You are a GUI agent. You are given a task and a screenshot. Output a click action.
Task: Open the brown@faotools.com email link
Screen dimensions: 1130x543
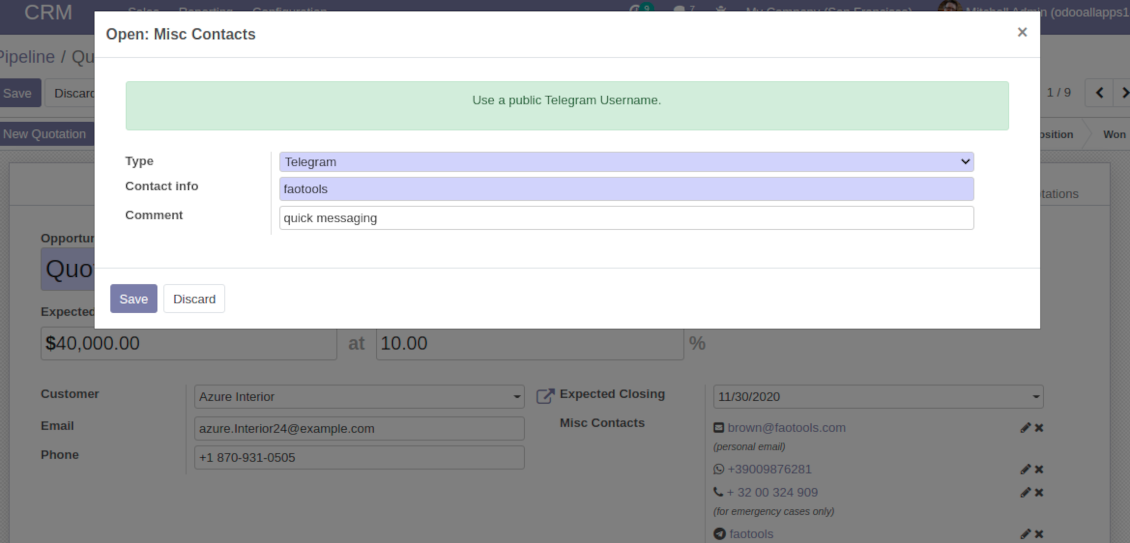coord(786,428)
